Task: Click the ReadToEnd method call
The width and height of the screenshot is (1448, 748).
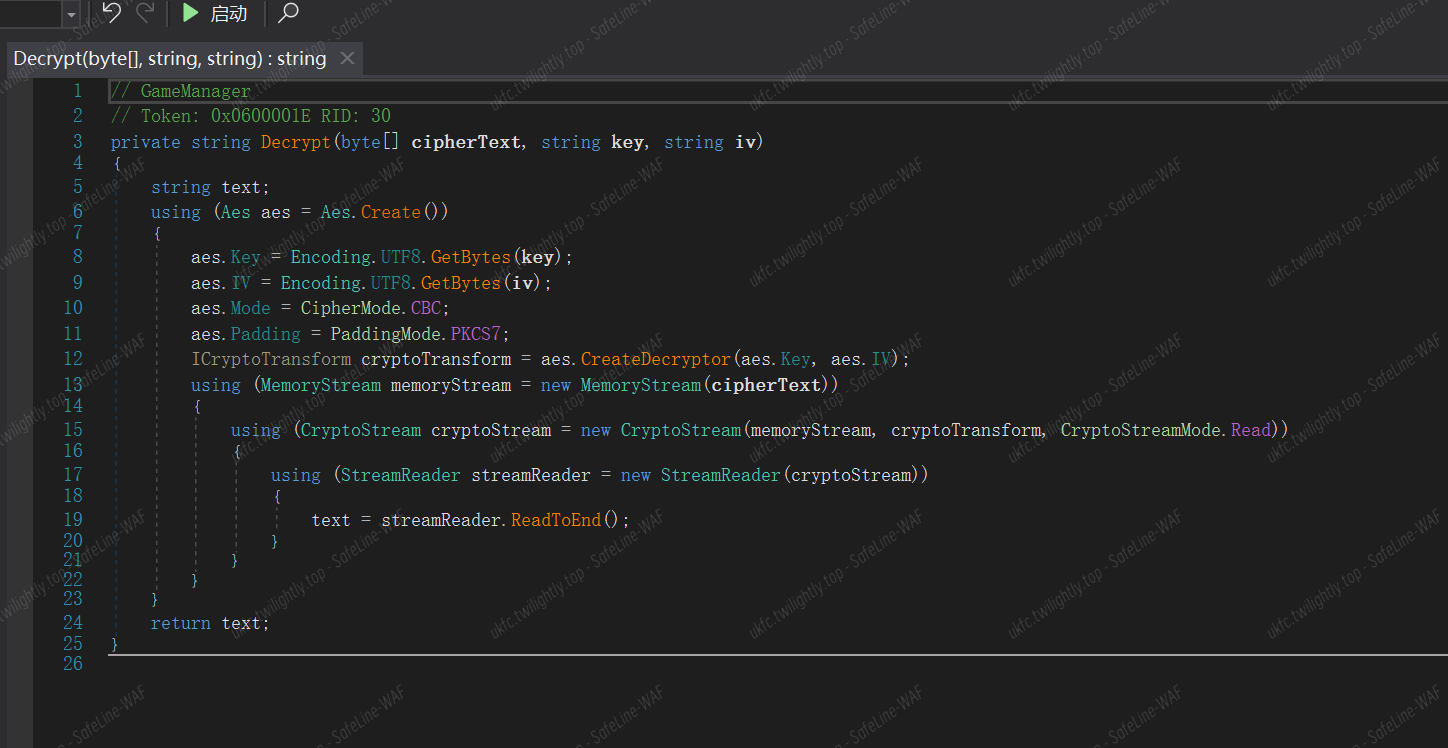Action: [x=557, y=520]
